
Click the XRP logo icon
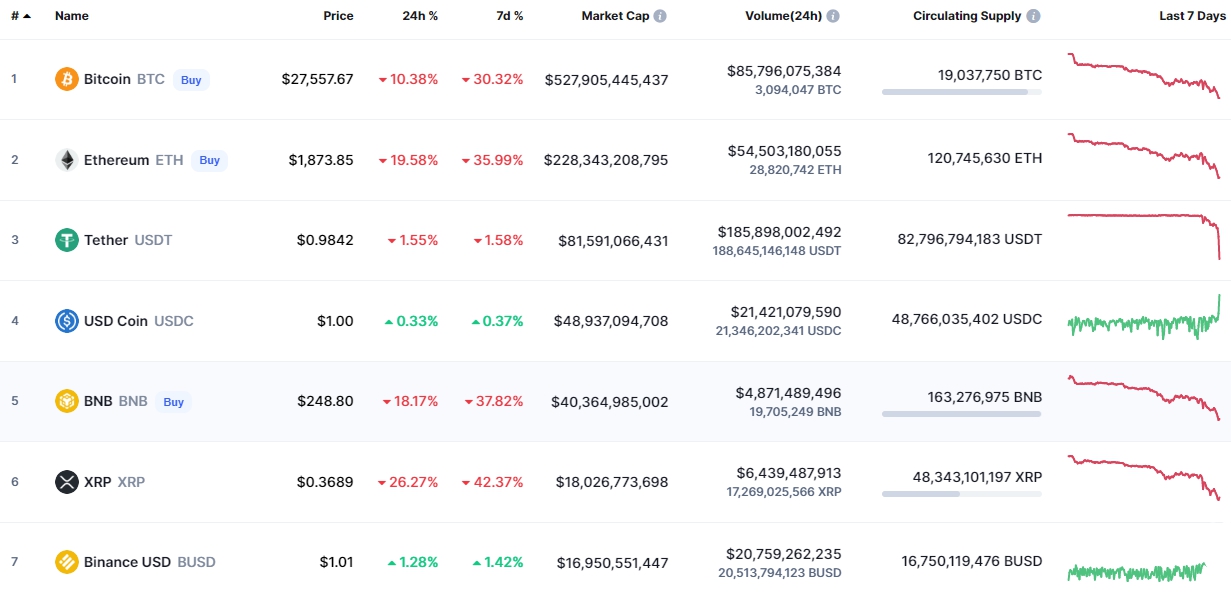coord(67,482)
